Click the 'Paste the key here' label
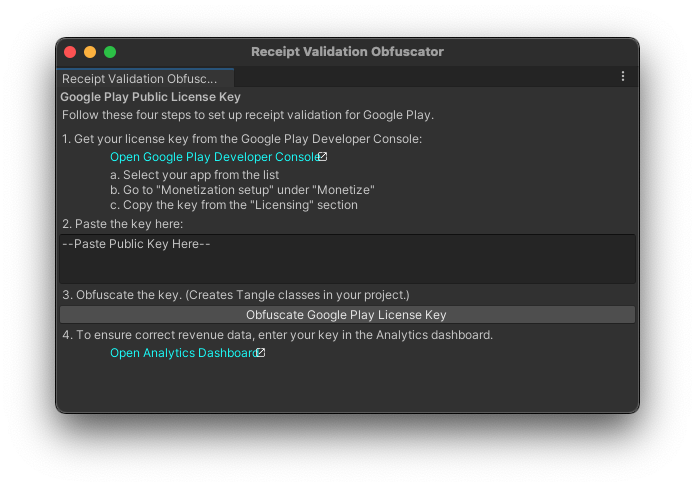This screenshot has height=487, width=695. coord(122,224)
